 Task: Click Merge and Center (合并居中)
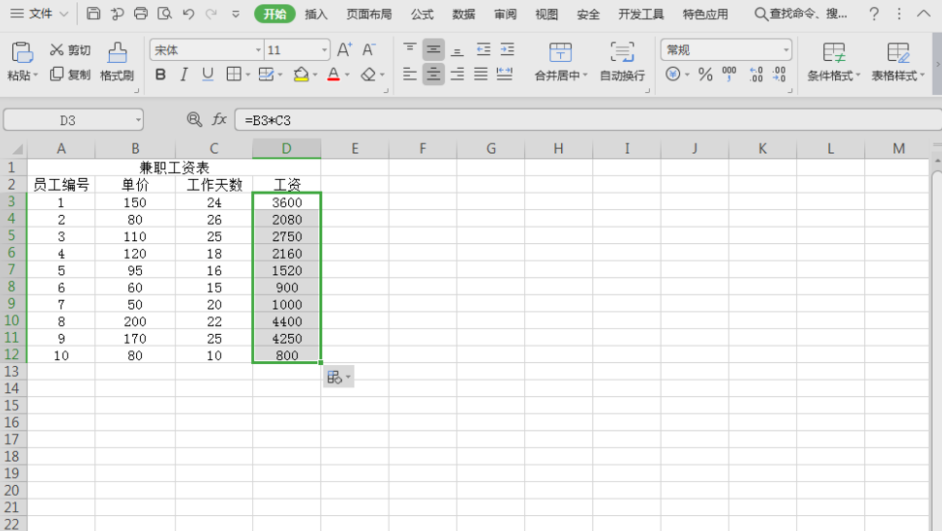pyautogui.click(x=561, y=62)
